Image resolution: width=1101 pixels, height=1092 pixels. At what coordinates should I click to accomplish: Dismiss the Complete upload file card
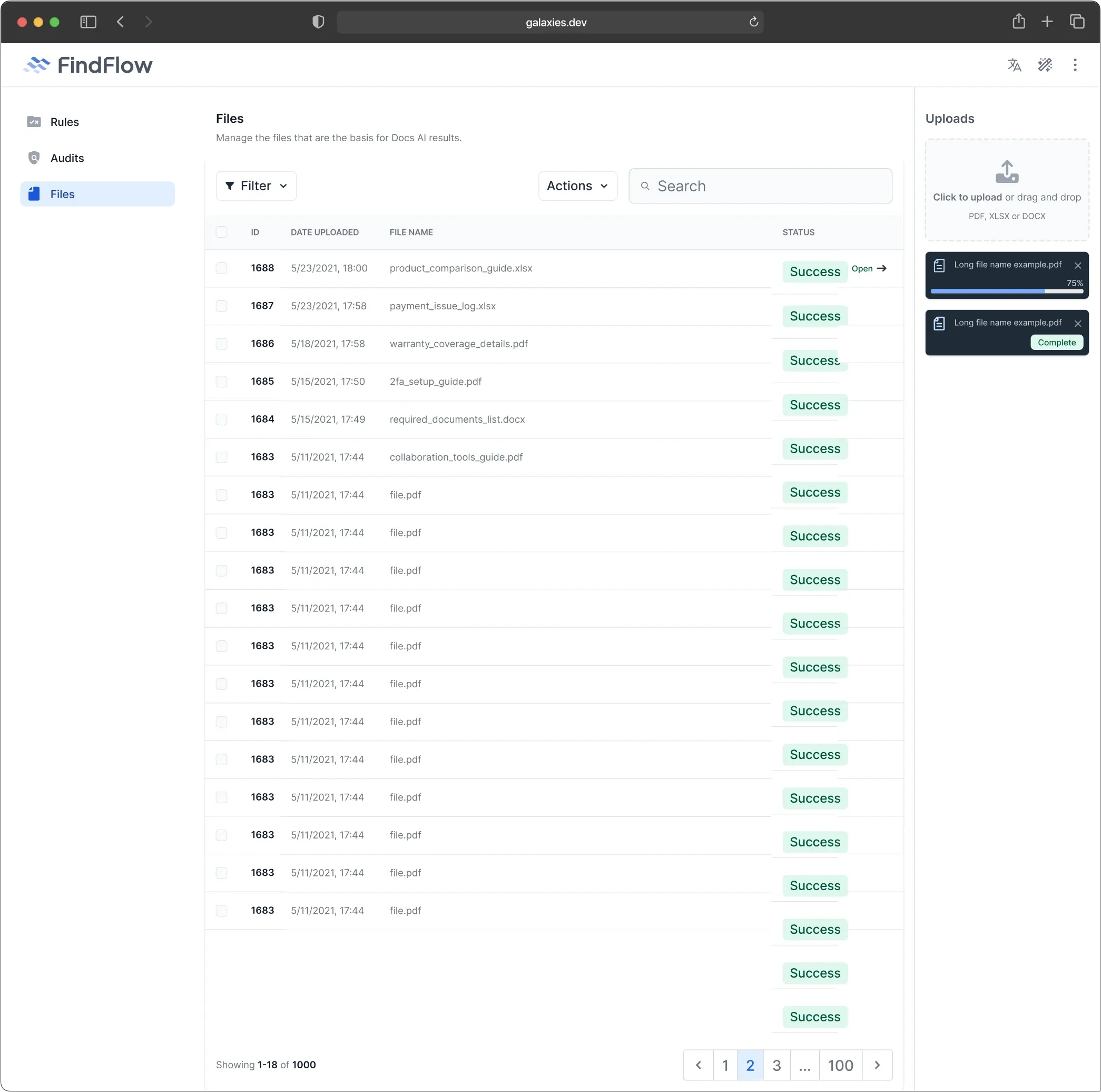point(1077,323)
